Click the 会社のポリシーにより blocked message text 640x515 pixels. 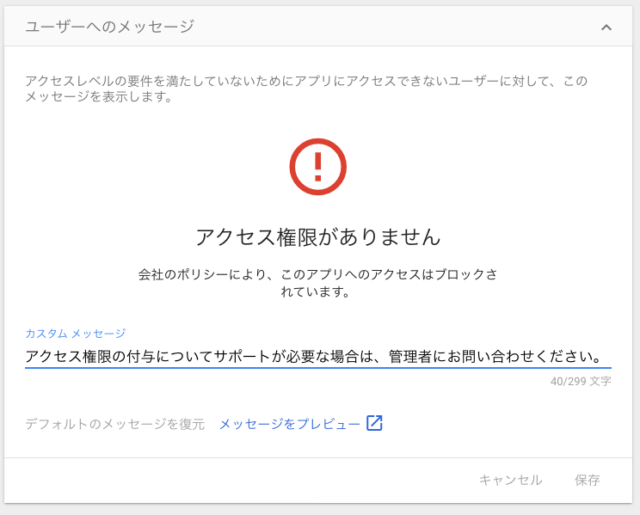click(x=318, y=283)
